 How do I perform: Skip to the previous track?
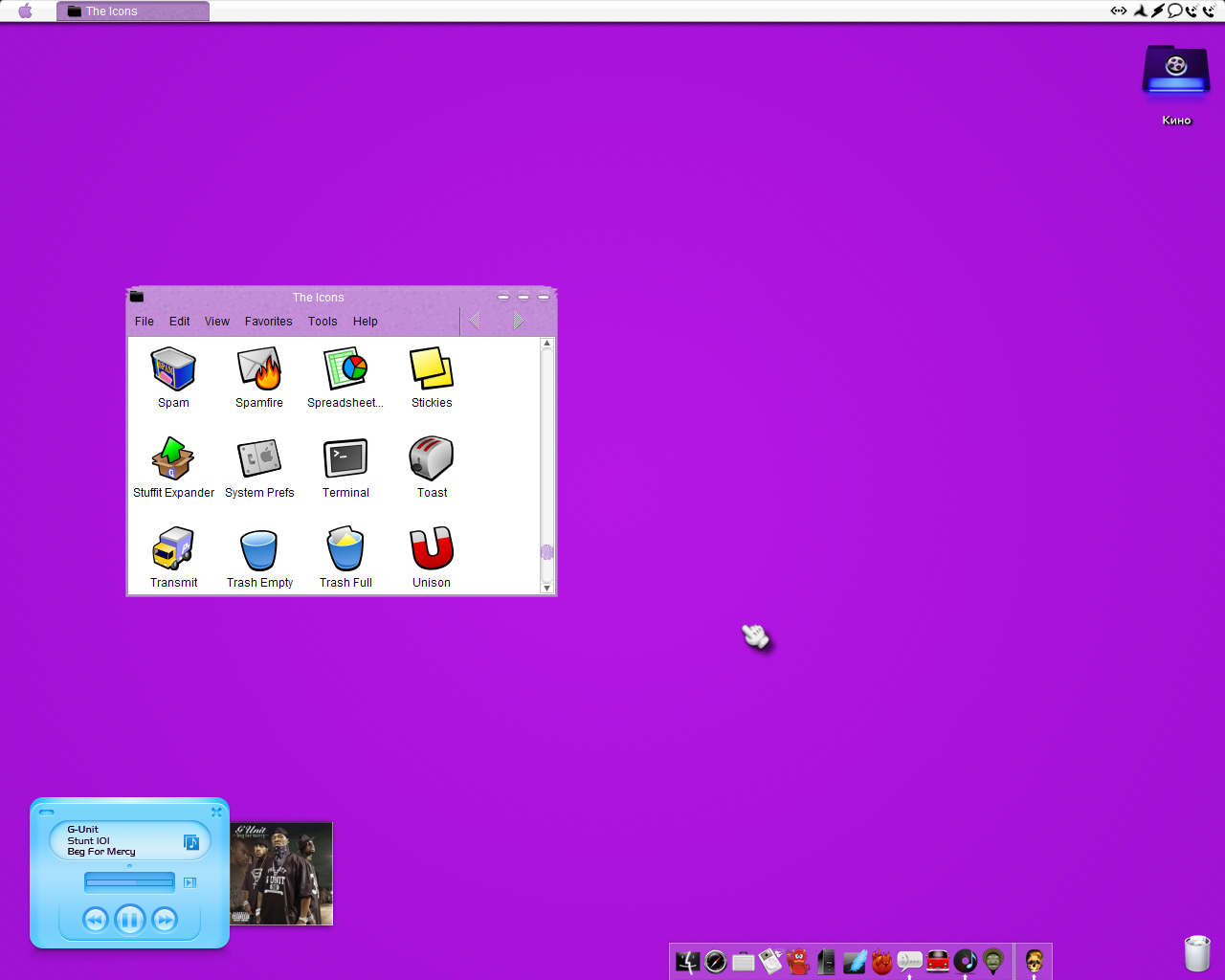(95, 920)
